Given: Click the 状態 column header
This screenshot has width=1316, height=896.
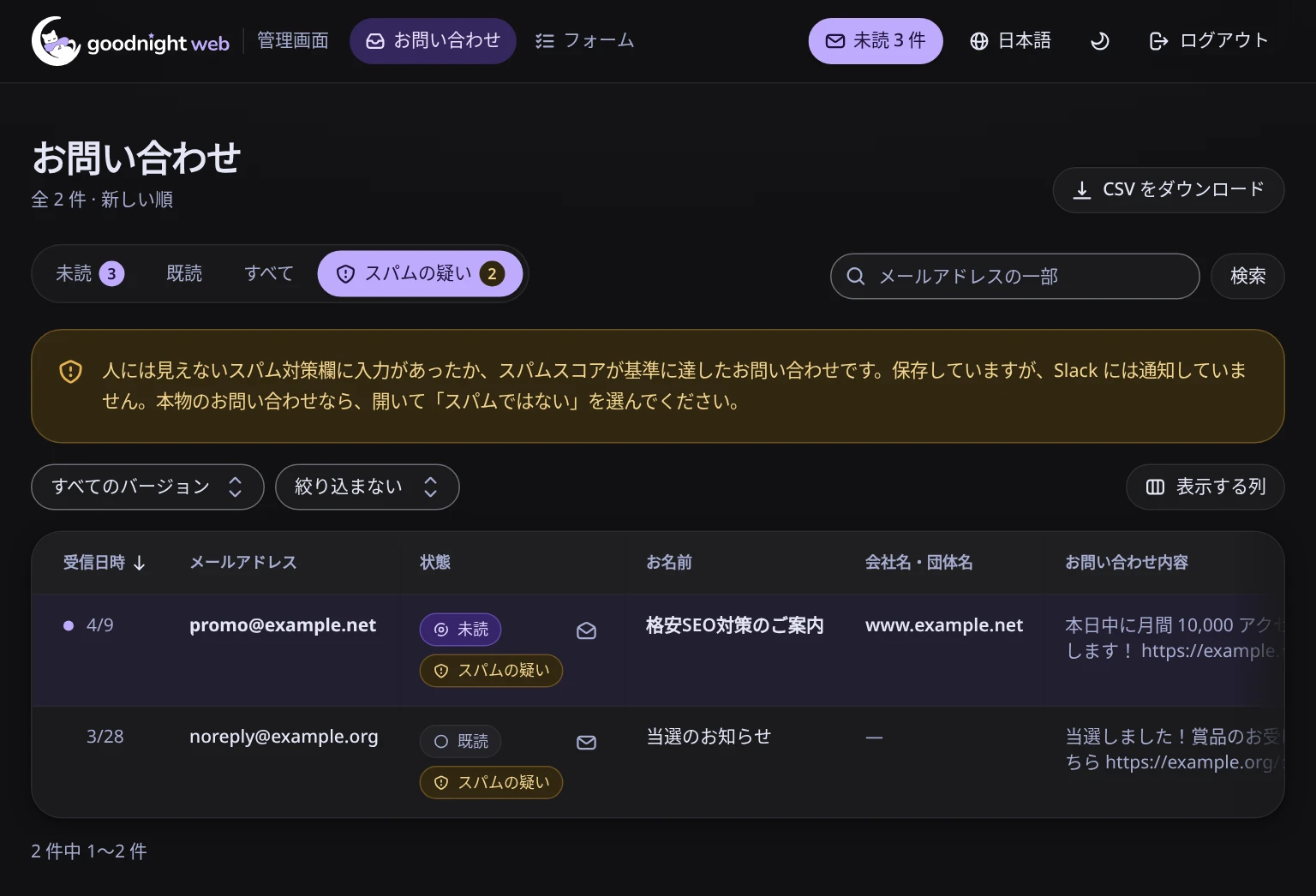Looking at the screenshot, I should [435, 563].
